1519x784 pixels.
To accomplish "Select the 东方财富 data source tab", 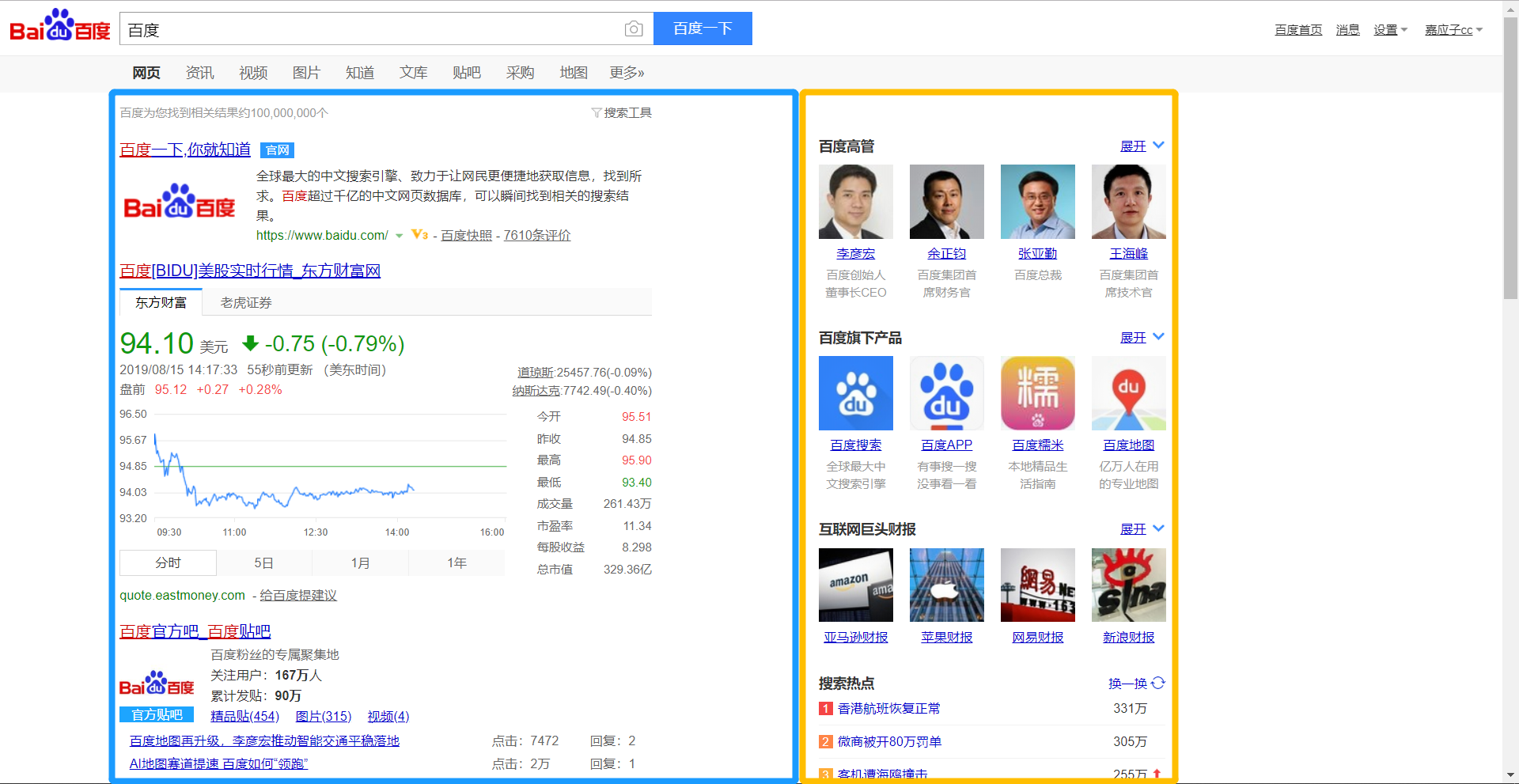I will tap(161, 302).
